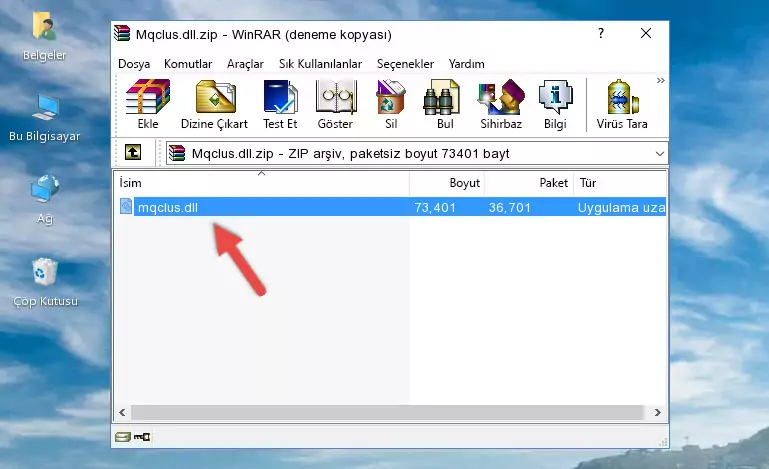Click the 36,701 packed size value

[x=510, y=208]
